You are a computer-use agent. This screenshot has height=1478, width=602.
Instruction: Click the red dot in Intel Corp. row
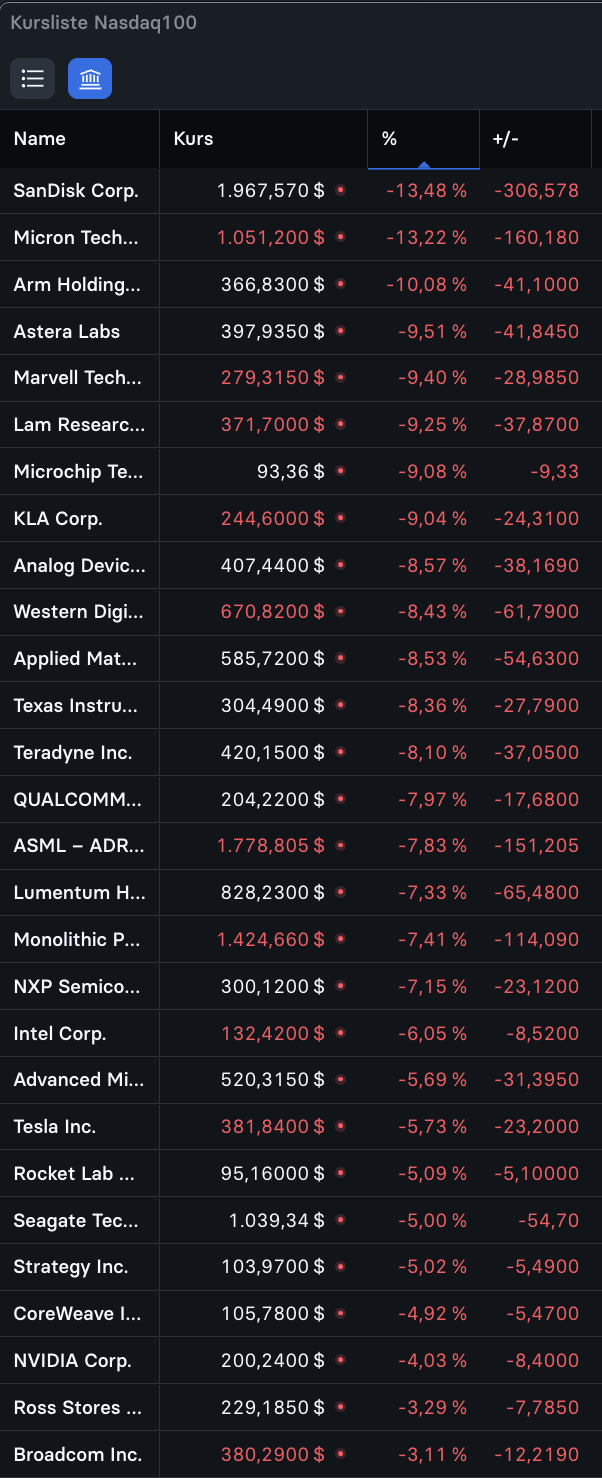pos(340,1033)
